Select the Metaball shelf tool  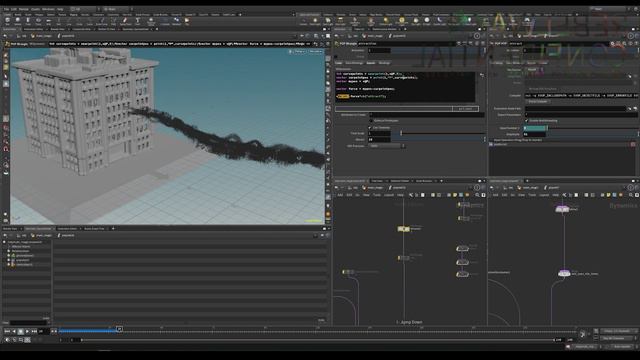click(x=176, y=21)
